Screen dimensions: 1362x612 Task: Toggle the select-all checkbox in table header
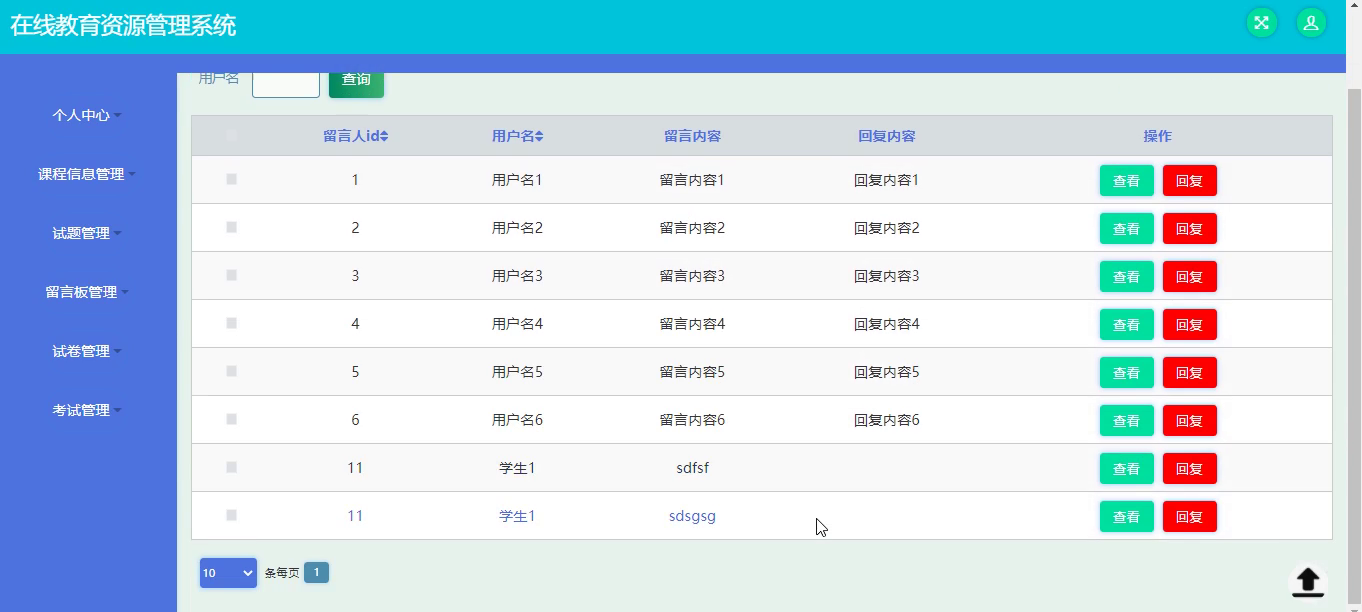[x=231, y=135]
